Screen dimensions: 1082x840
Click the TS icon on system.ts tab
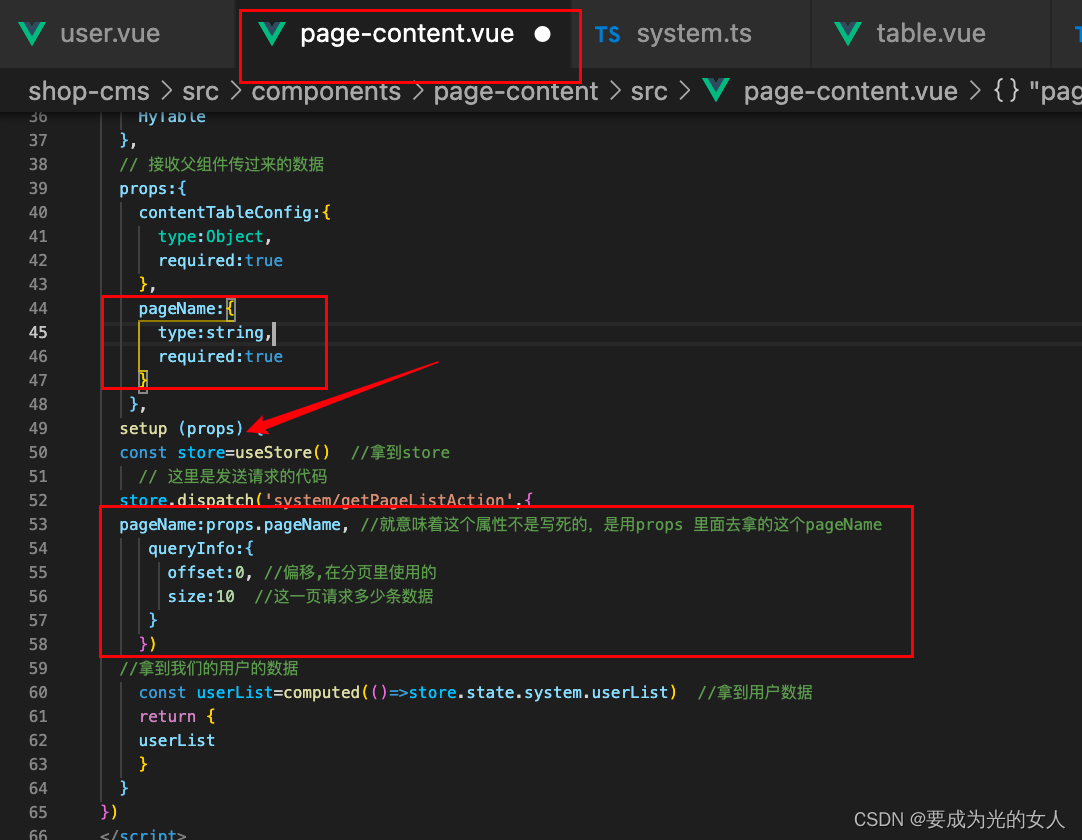coord(607,35)
